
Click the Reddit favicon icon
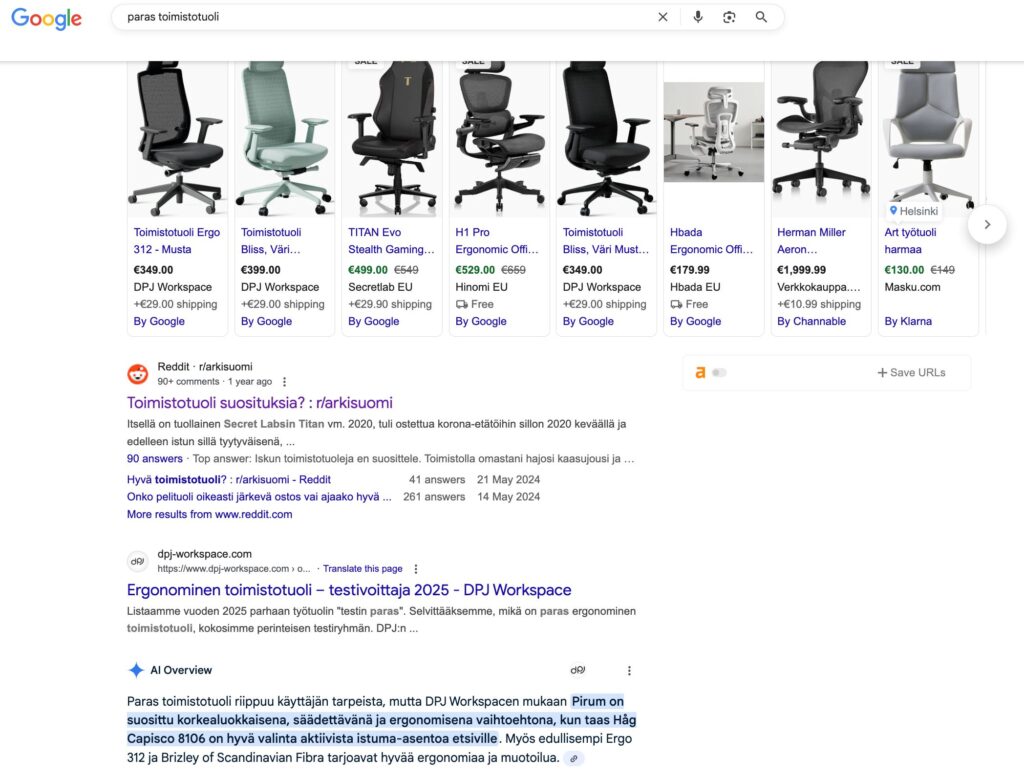138,374
